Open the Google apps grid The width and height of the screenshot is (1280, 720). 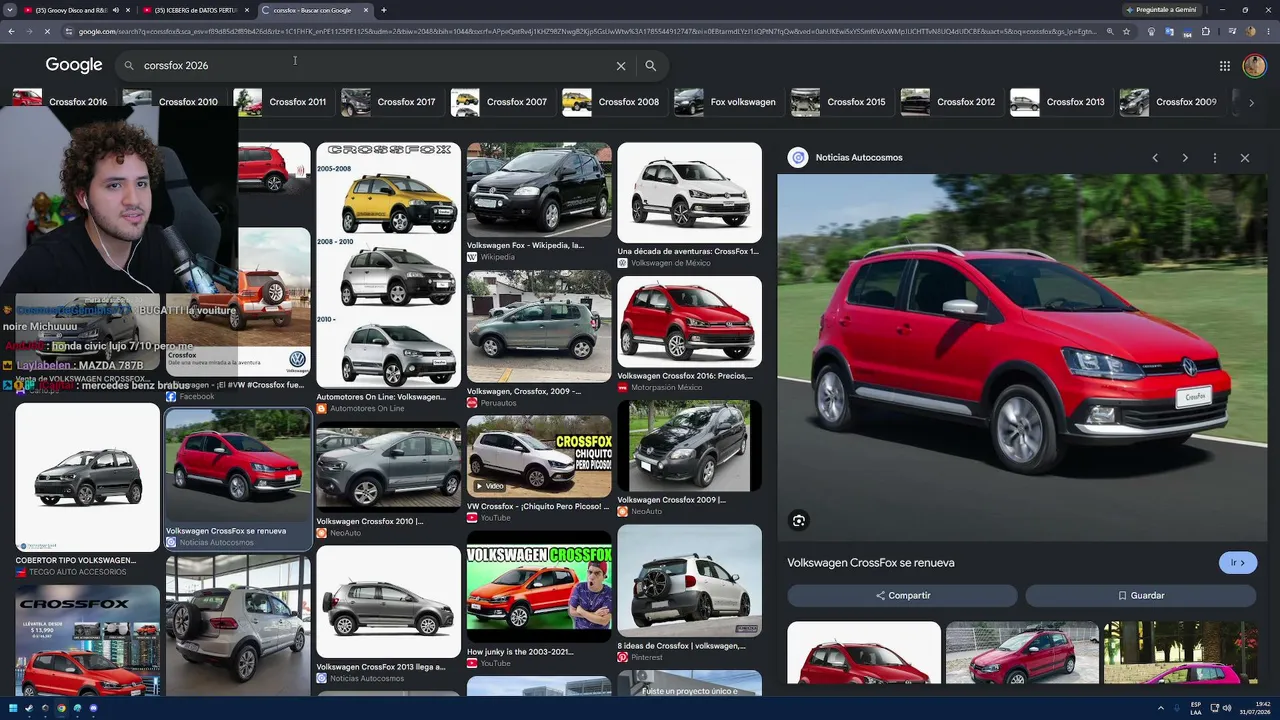coord(1224,66)
